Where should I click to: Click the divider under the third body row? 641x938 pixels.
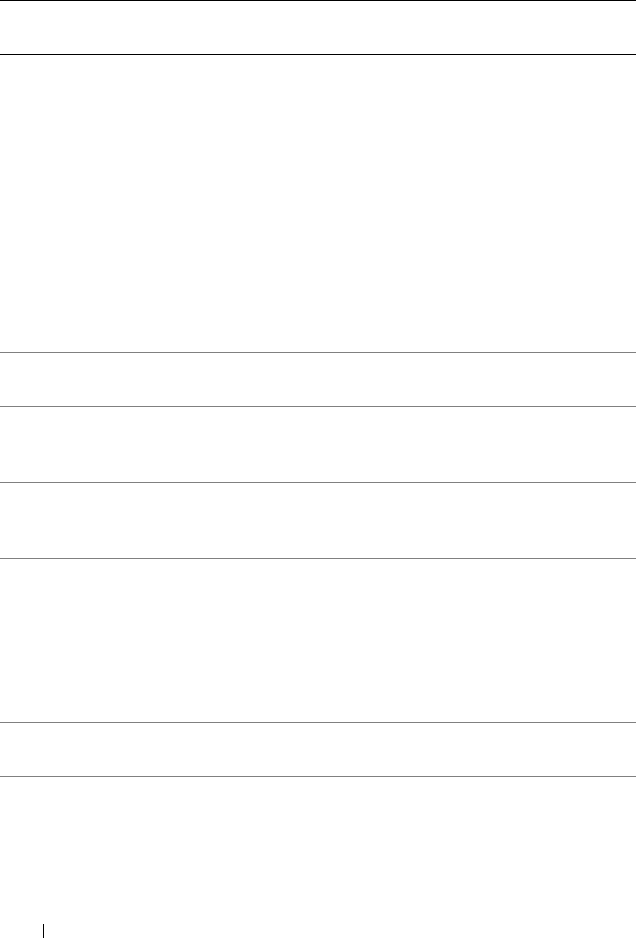coord(320,482)
